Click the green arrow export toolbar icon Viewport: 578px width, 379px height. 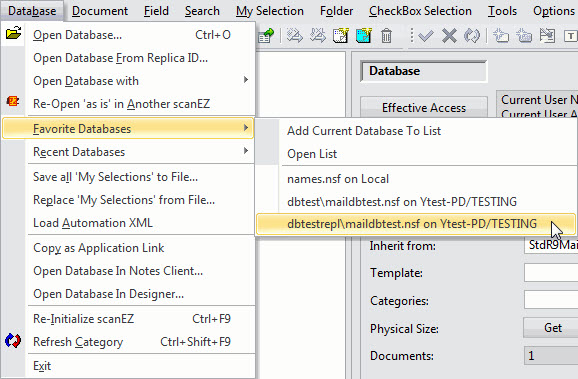(x=266, y=36)
